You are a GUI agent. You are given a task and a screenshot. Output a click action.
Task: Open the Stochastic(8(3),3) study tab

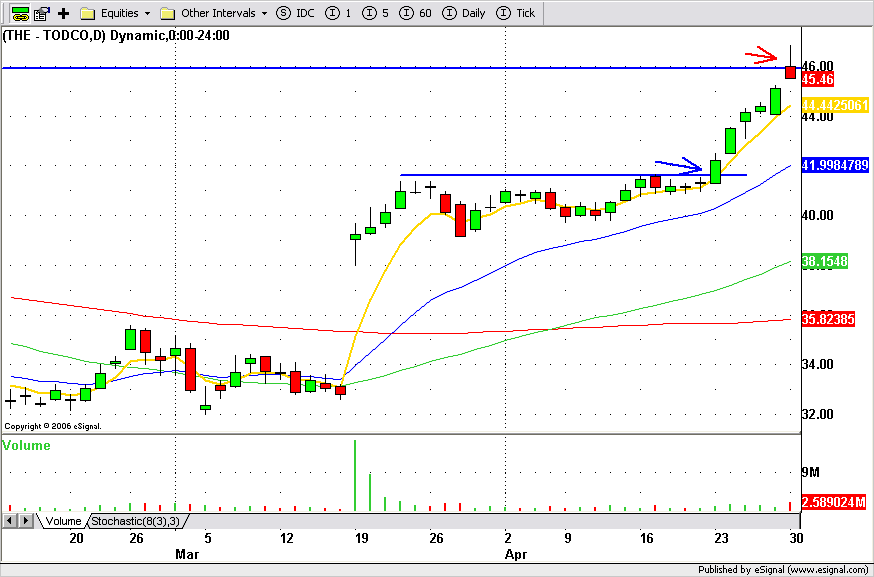tap(135, 521)
